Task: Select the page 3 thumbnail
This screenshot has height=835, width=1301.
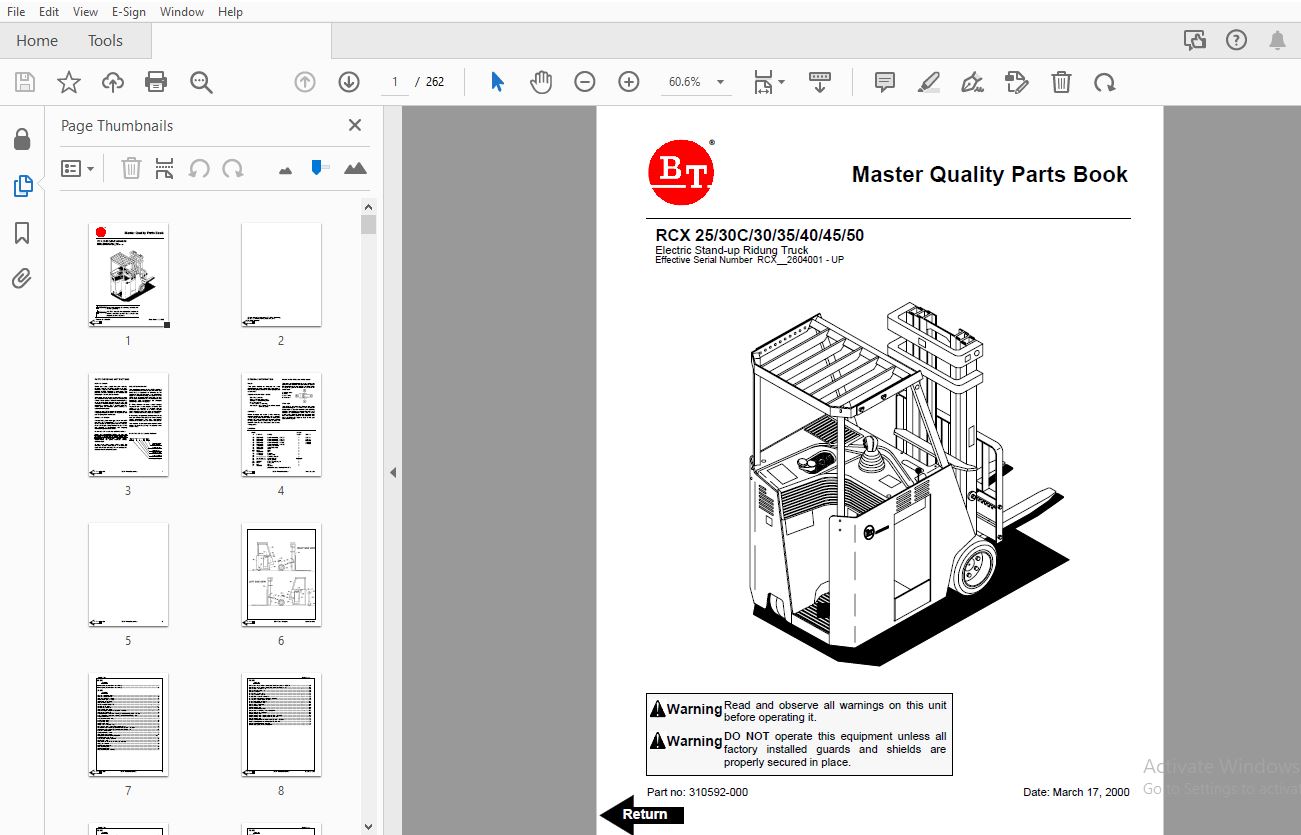Action: (128, 425)
